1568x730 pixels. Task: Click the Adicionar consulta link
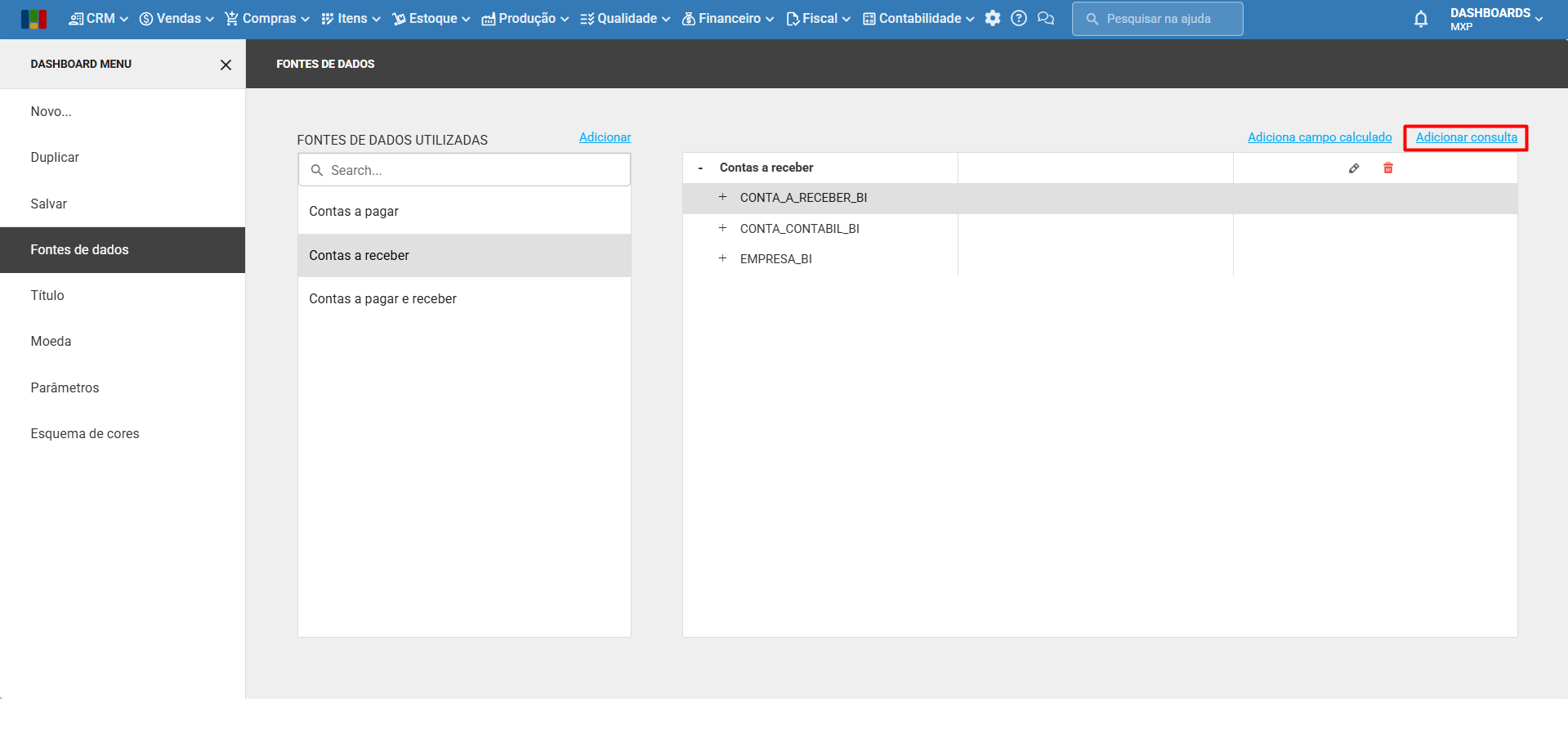point(1467,137)
